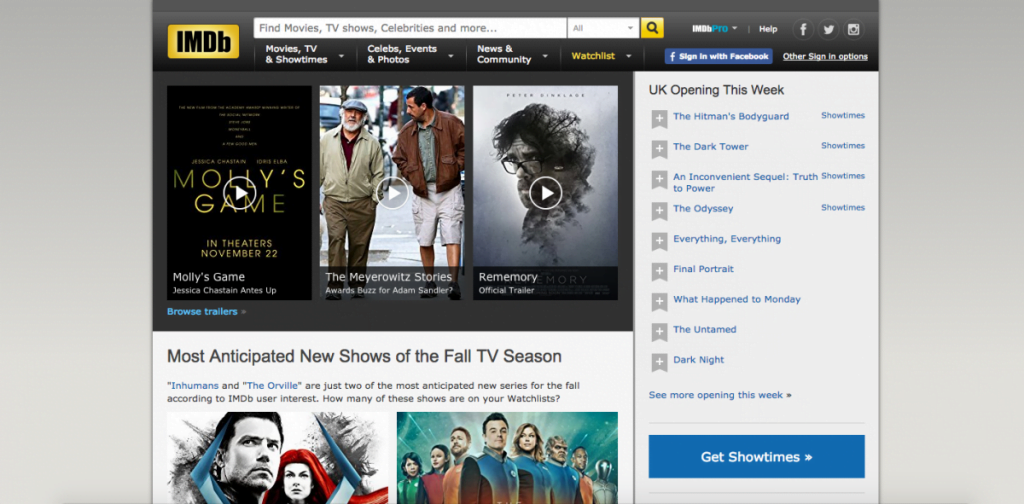Open IMDb's Instagram page icon

click(x=854, y=30)
